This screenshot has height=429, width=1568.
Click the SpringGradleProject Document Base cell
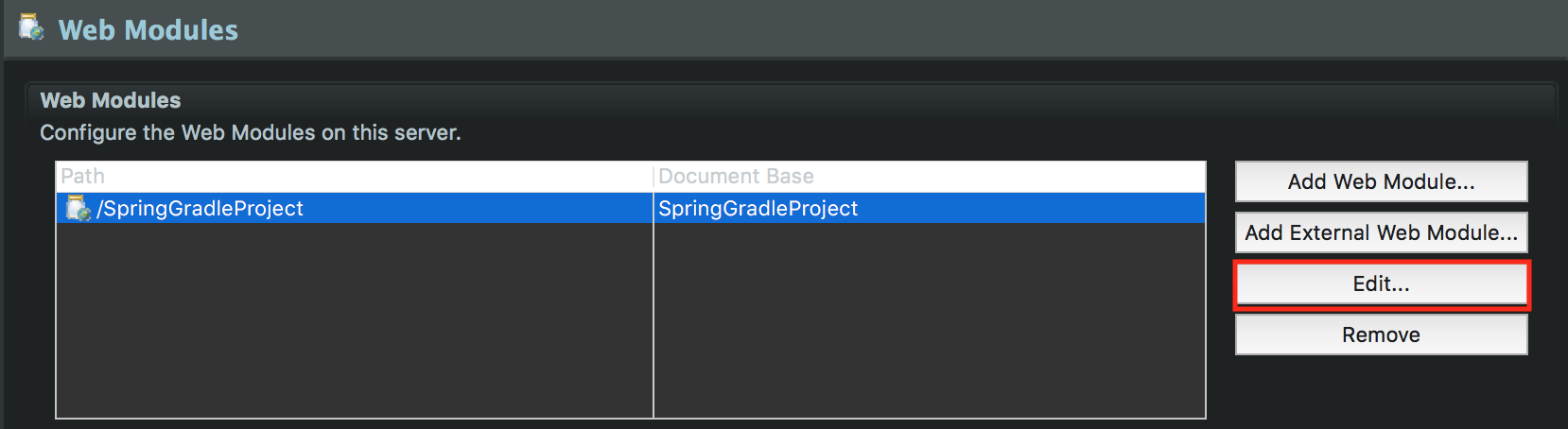(x=758, y=208)
